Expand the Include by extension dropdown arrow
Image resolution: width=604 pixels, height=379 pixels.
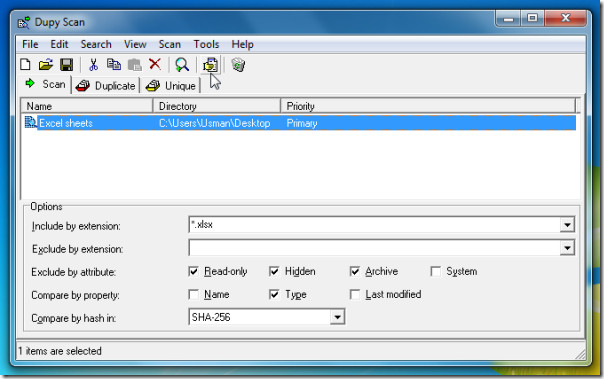pos(567,225)
